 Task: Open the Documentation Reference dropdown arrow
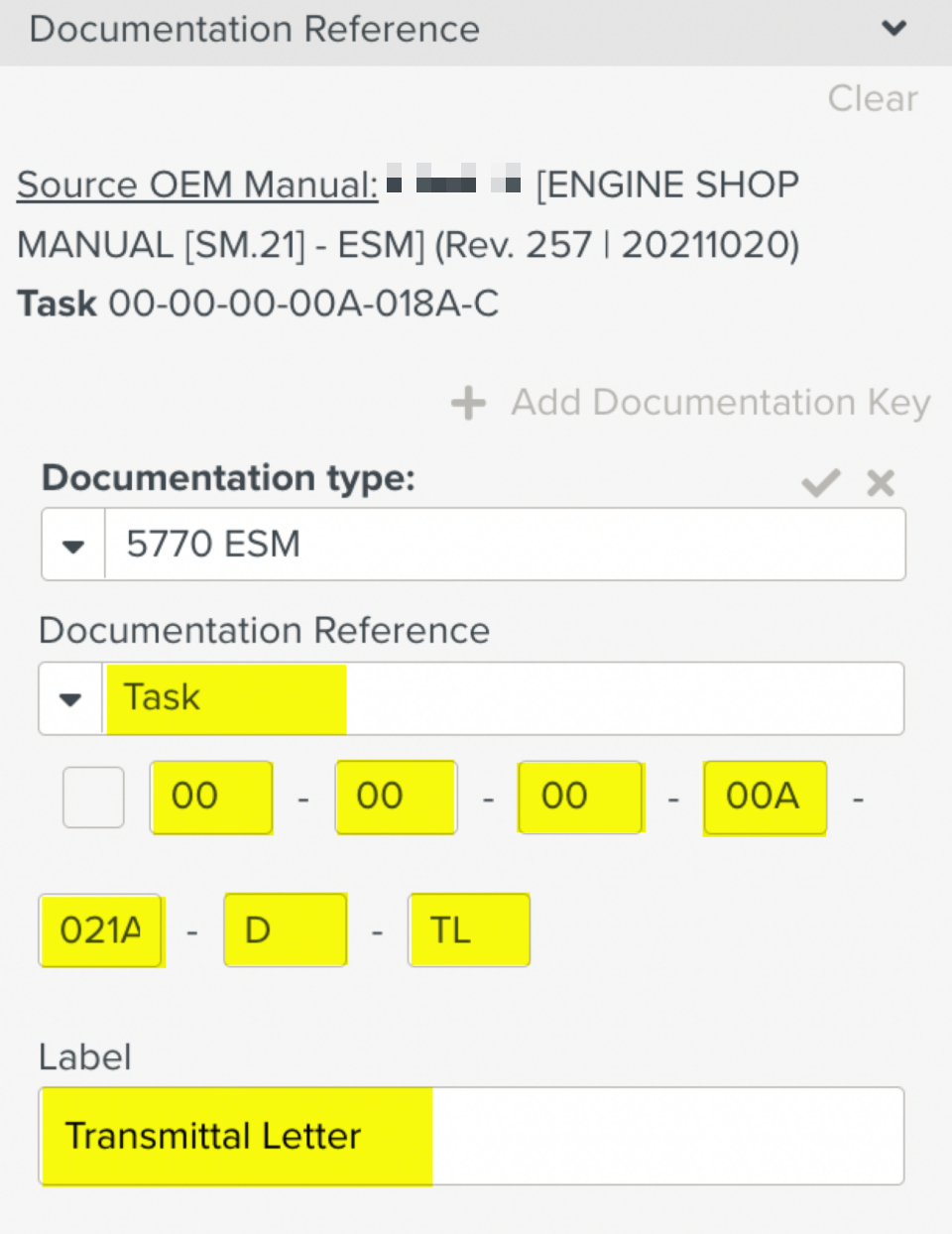(70, 698)
